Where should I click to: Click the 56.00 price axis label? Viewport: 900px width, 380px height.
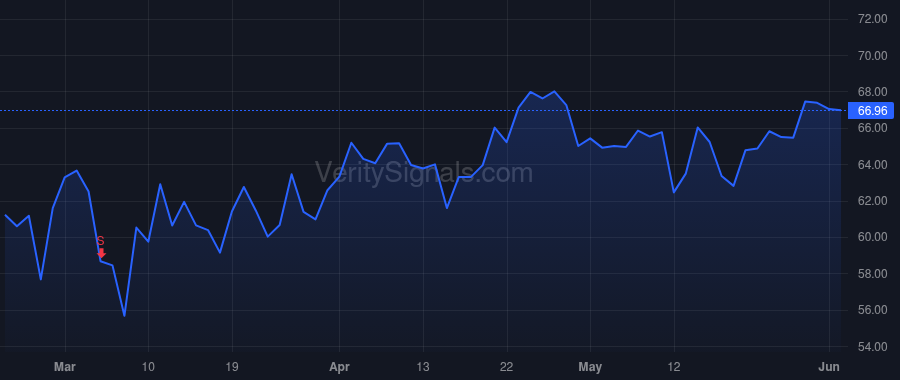coord(872,310)
